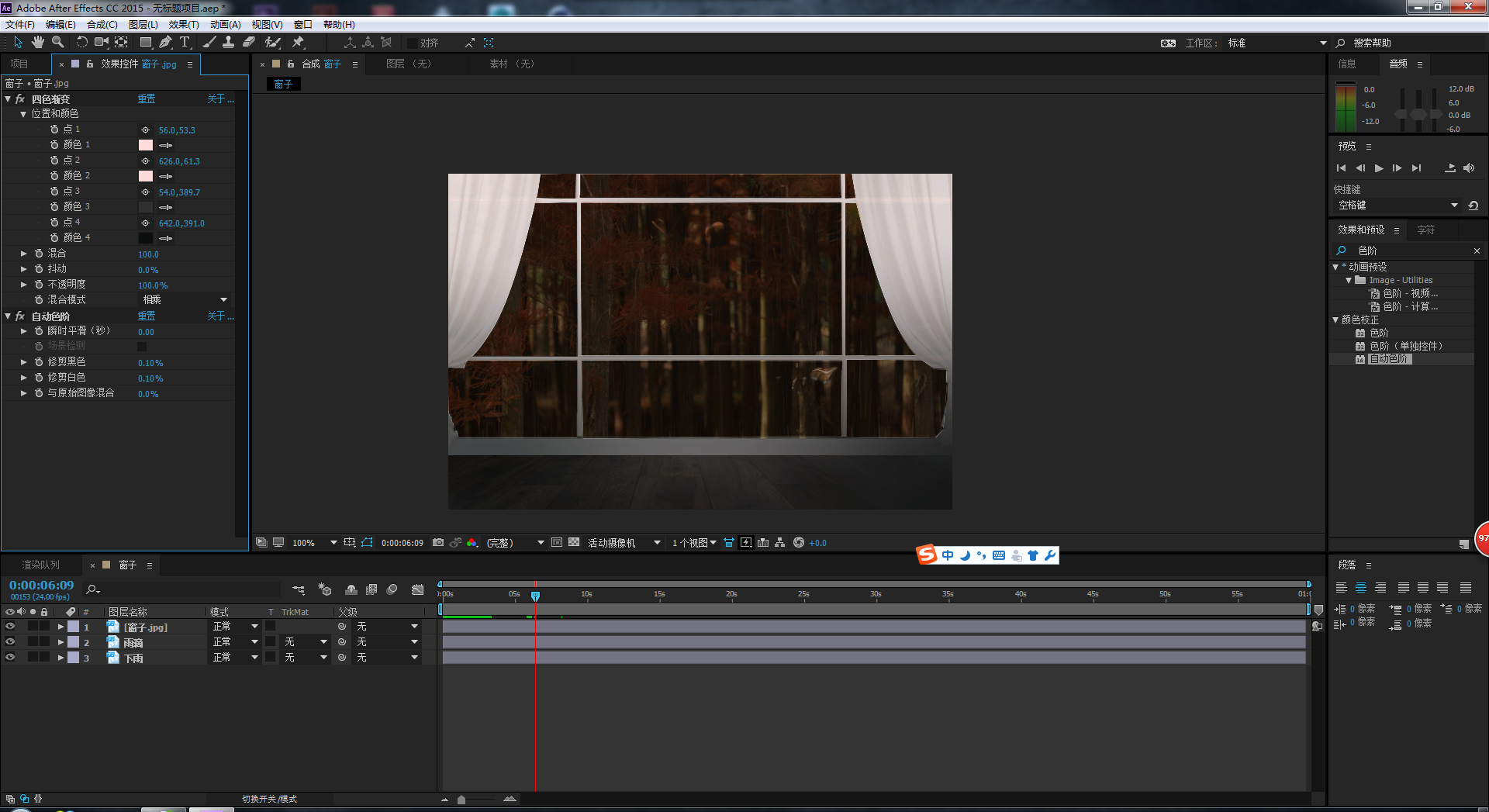Switch to the 渲染队列 tab
The height and width of the screenshot is (812, 1489).
[40, 565]
